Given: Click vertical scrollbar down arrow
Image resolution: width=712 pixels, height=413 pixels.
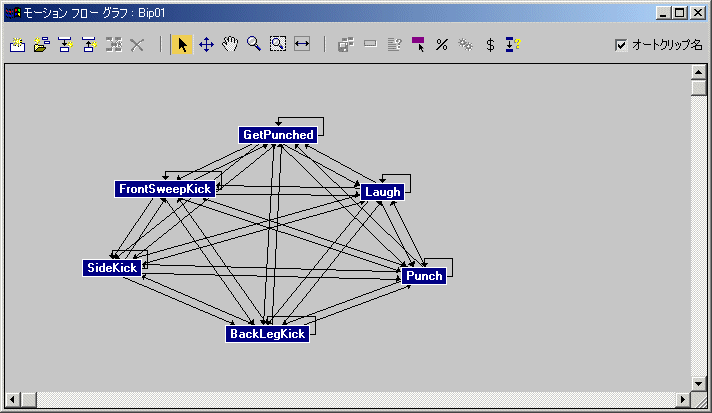Looking at the screenshot, I should click(698, 384).
